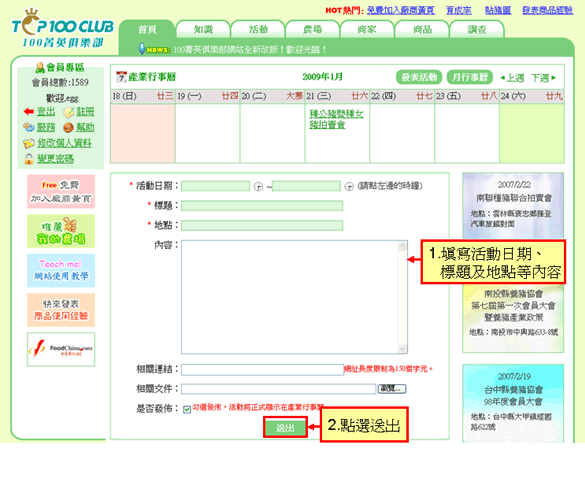Image resolution: width=585 pixels, height=500 pixels.
Task: Click the change password lock icon
Action: [29, 159]
